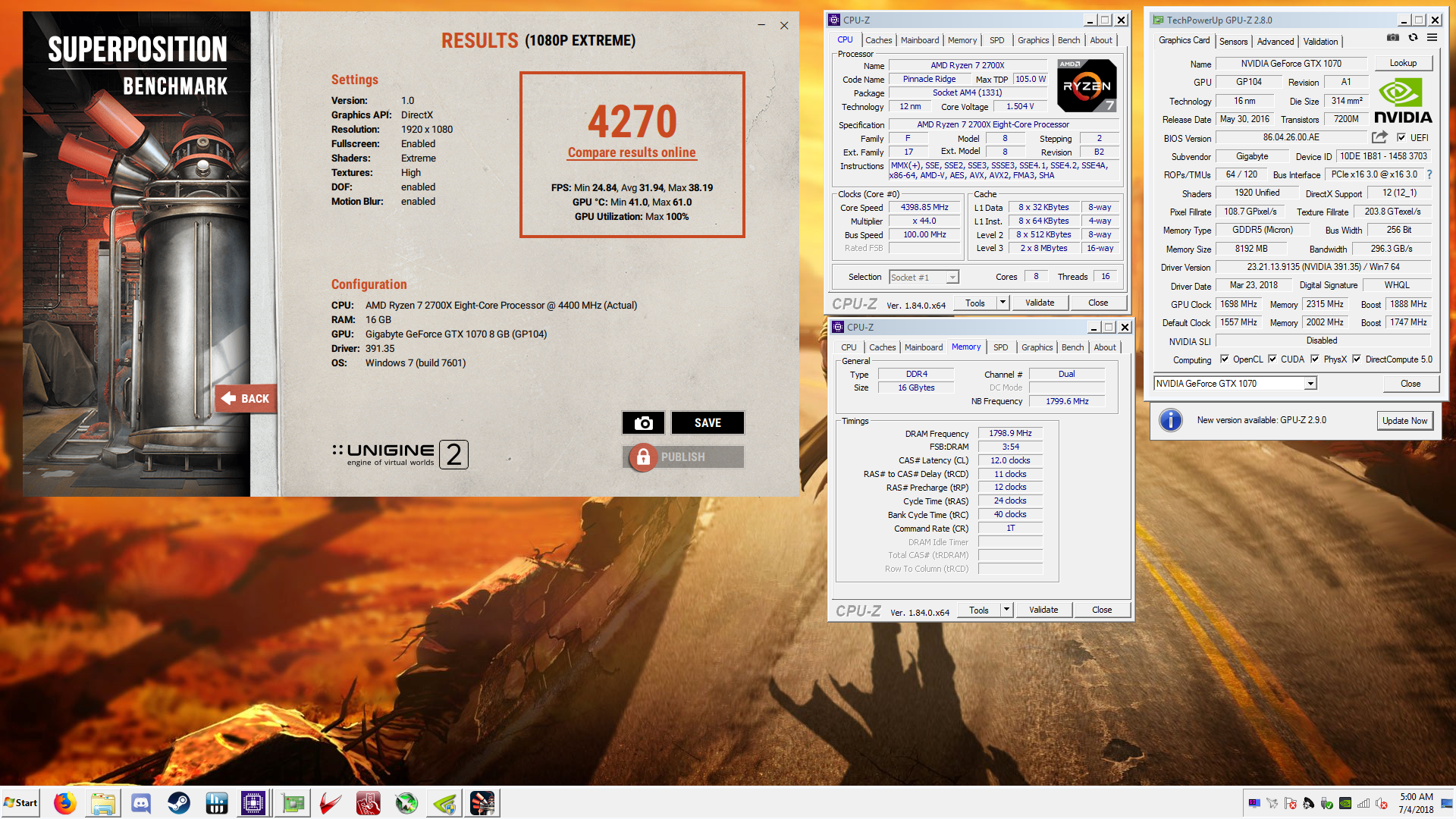Expand Tools dropdown arrow in lower CPU-Z
The image size is (1456, 819).
[x=1006, y=610]
